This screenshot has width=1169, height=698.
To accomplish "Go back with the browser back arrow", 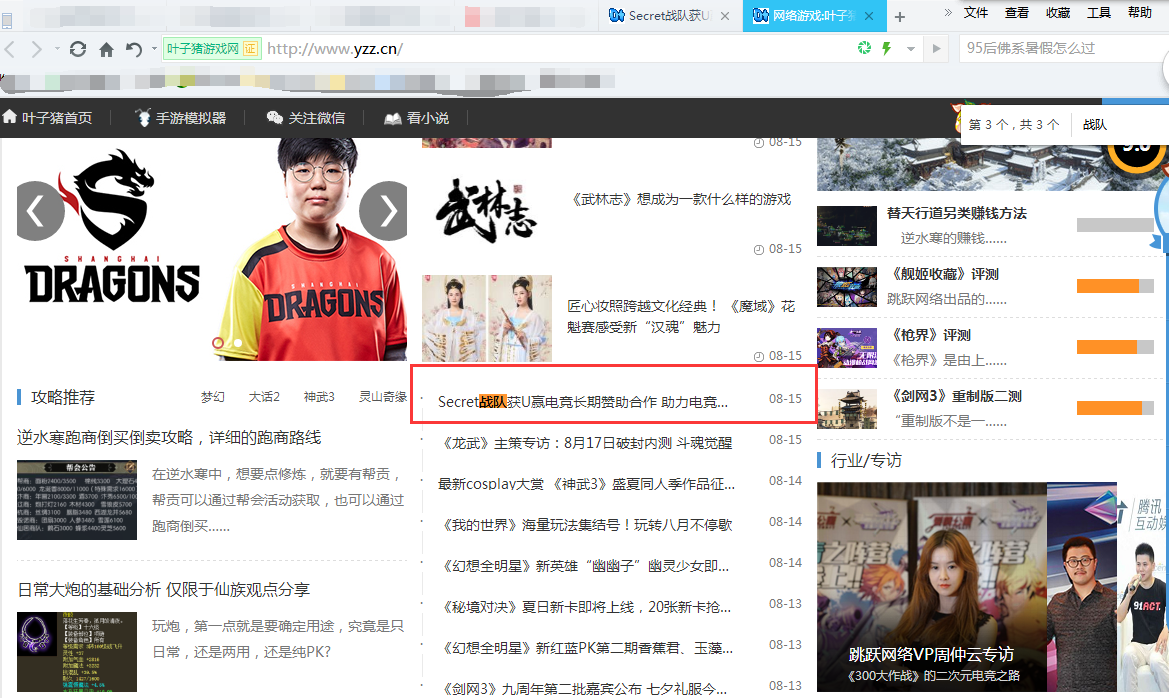I will point(10,49).
